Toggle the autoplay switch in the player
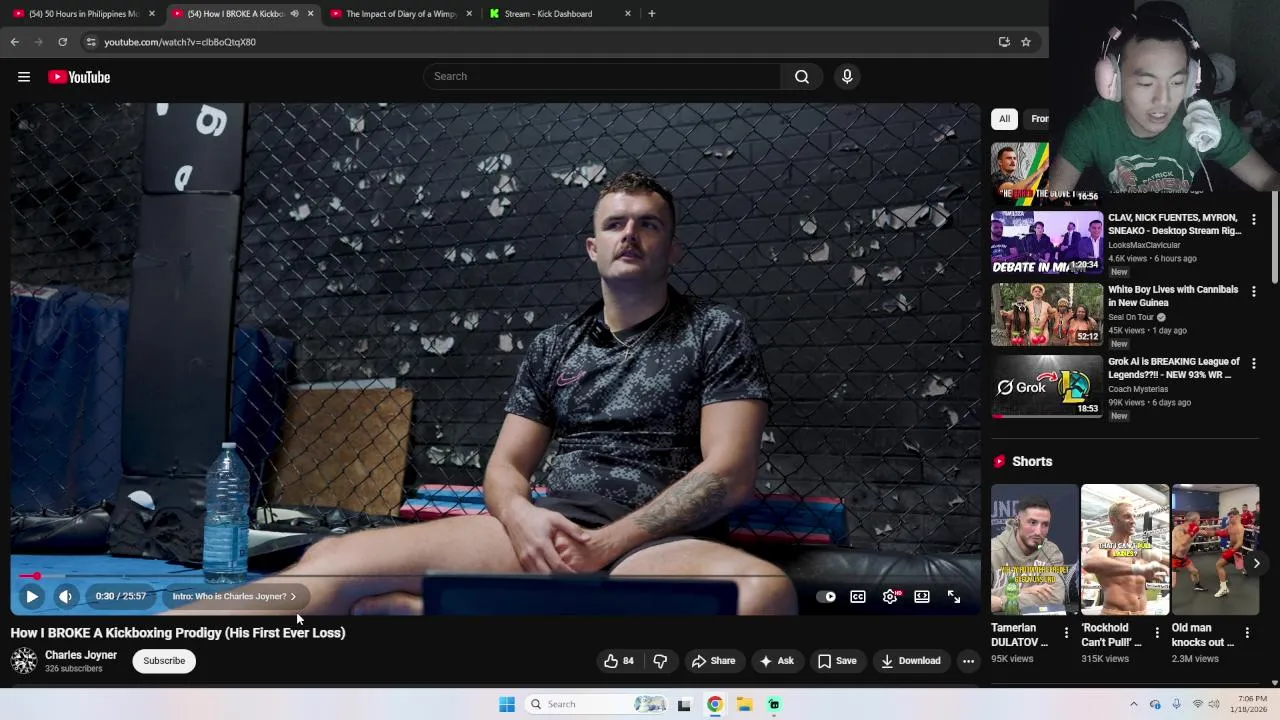Image resolution: width=1280 pixels, height=720 pixels. point(826,596)
